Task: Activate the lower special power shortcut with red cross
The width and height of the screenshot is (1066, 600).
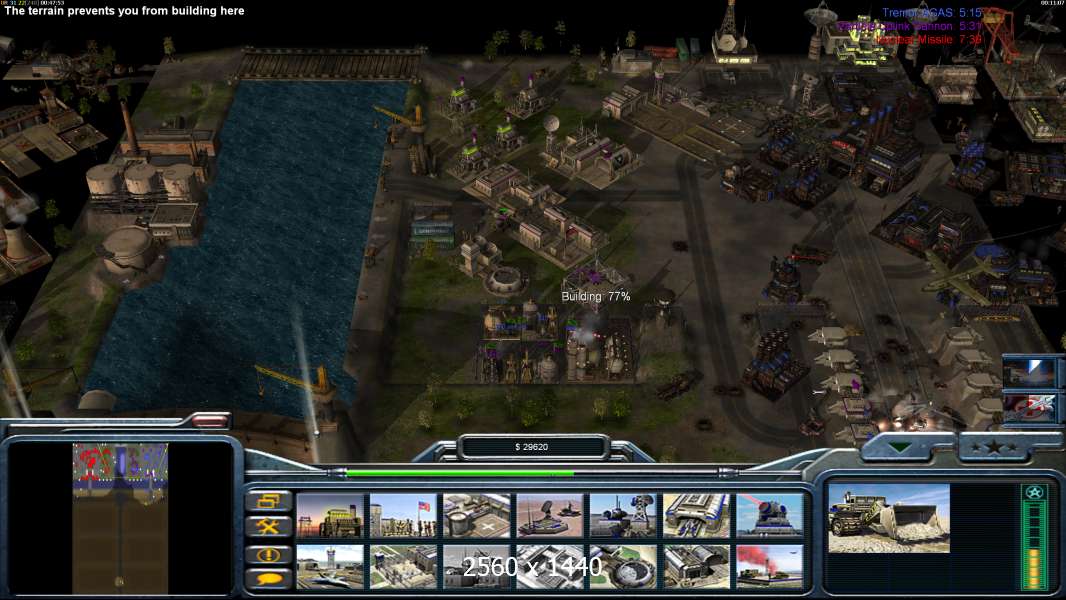Action: coord(1029,408)
